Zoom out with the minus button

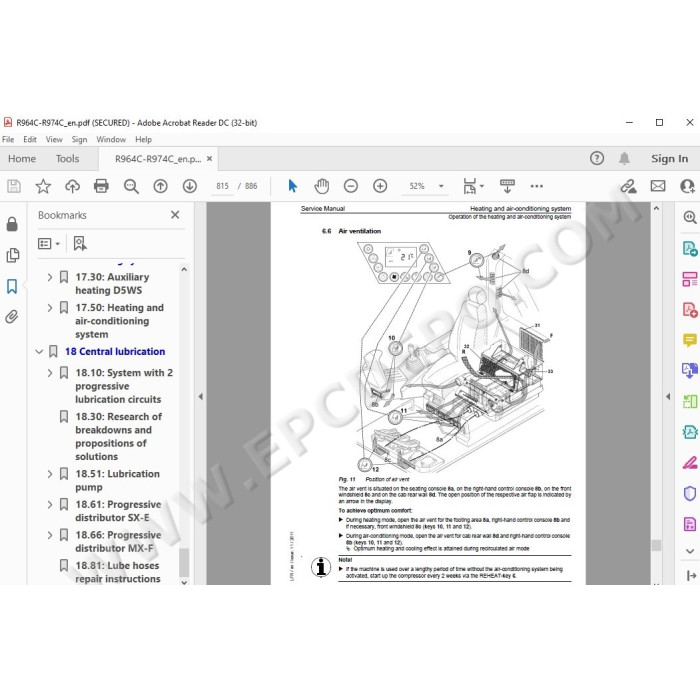point(351,186)
